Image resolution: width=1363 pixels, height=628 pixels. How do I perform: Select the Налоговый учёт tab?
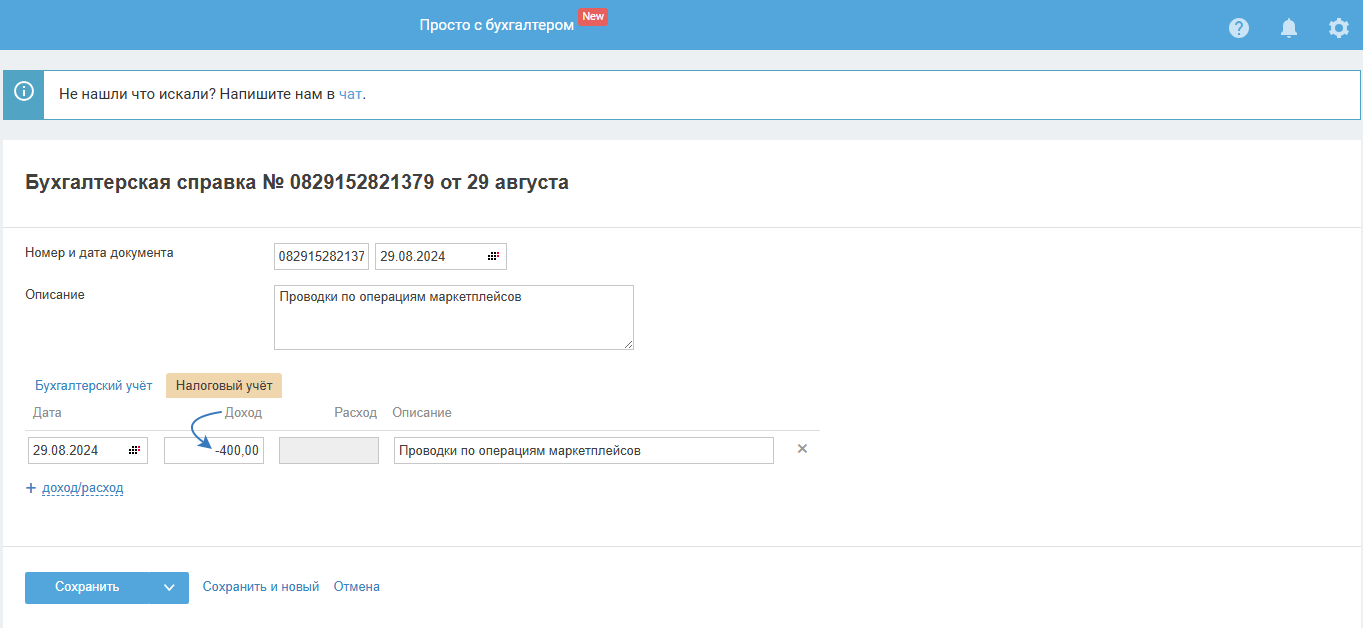click(x=224, y=386)
